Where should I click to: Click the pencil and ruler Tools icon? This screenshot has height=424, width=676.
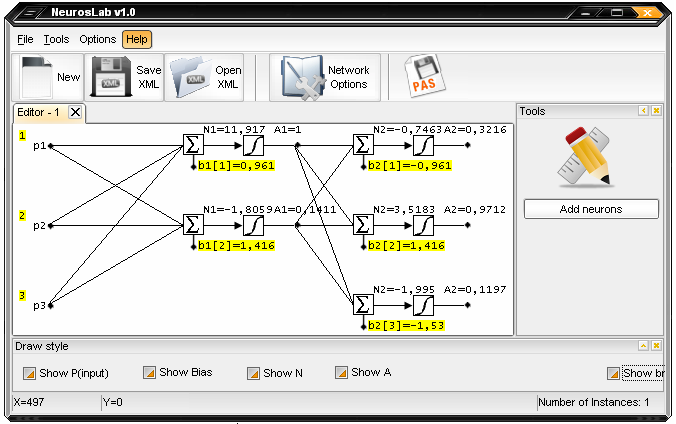(590, 155)
